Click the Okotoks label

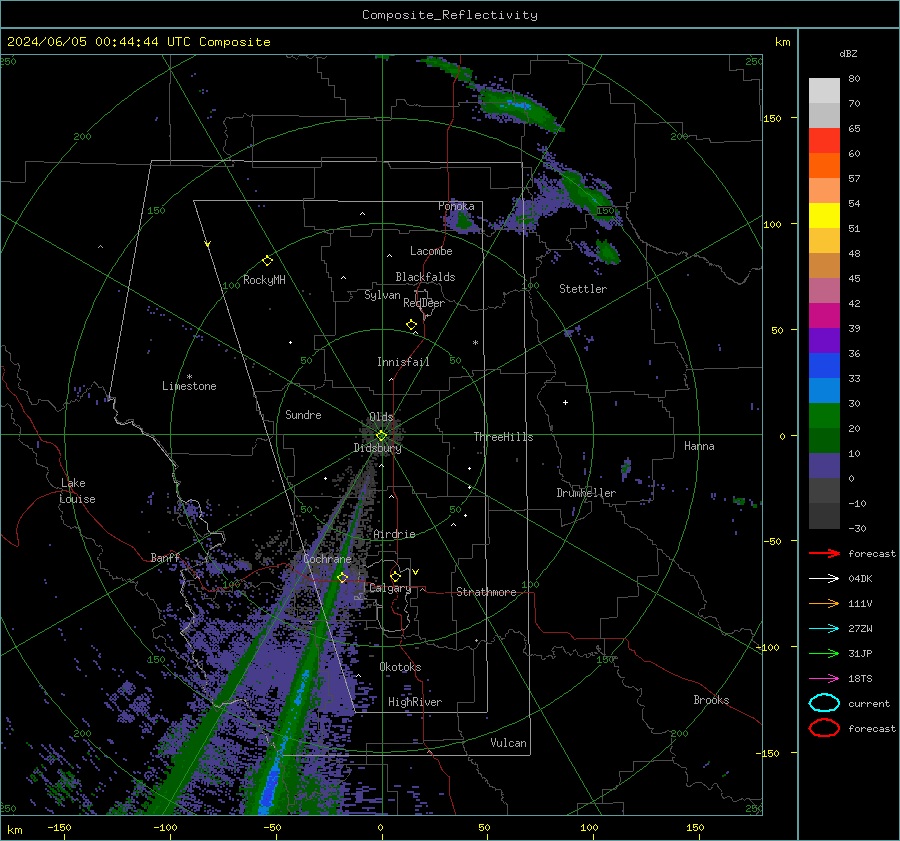[400, 667]
